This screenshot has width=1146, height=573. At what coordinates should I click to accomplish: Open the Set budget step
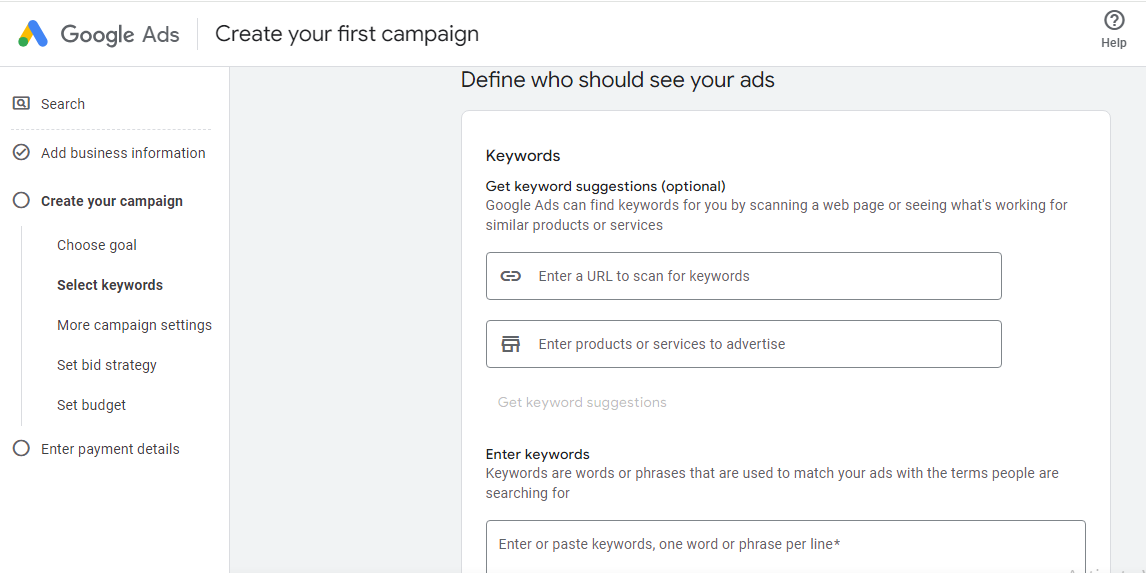click(92, 405)
